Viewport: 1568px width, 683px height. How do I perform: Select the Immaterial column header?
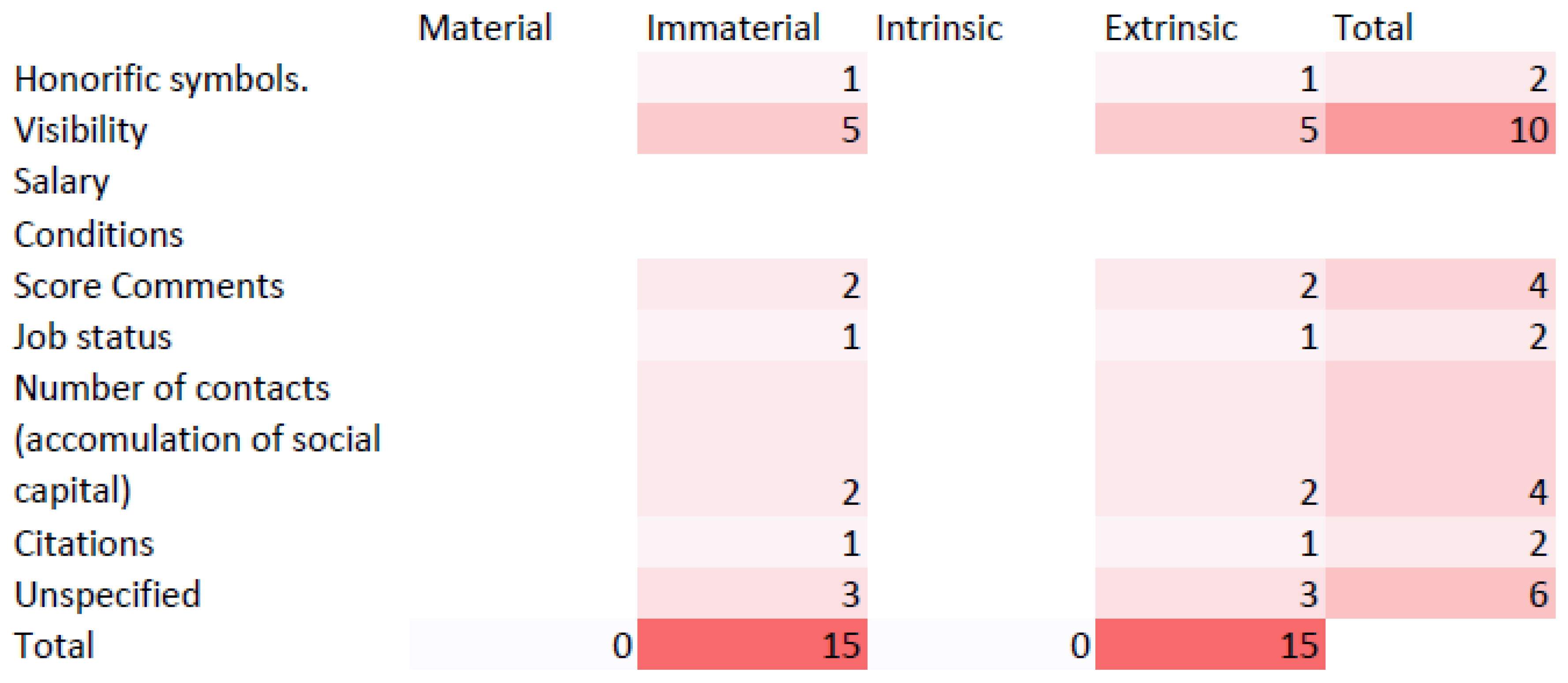point(733,28)
